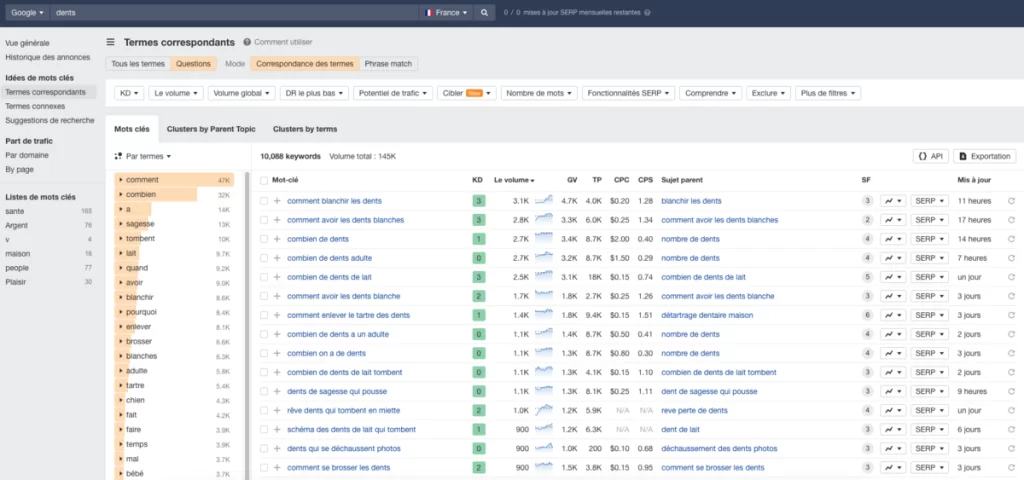
Task: Select the Questions tab
Action: (x=193, y=64)
